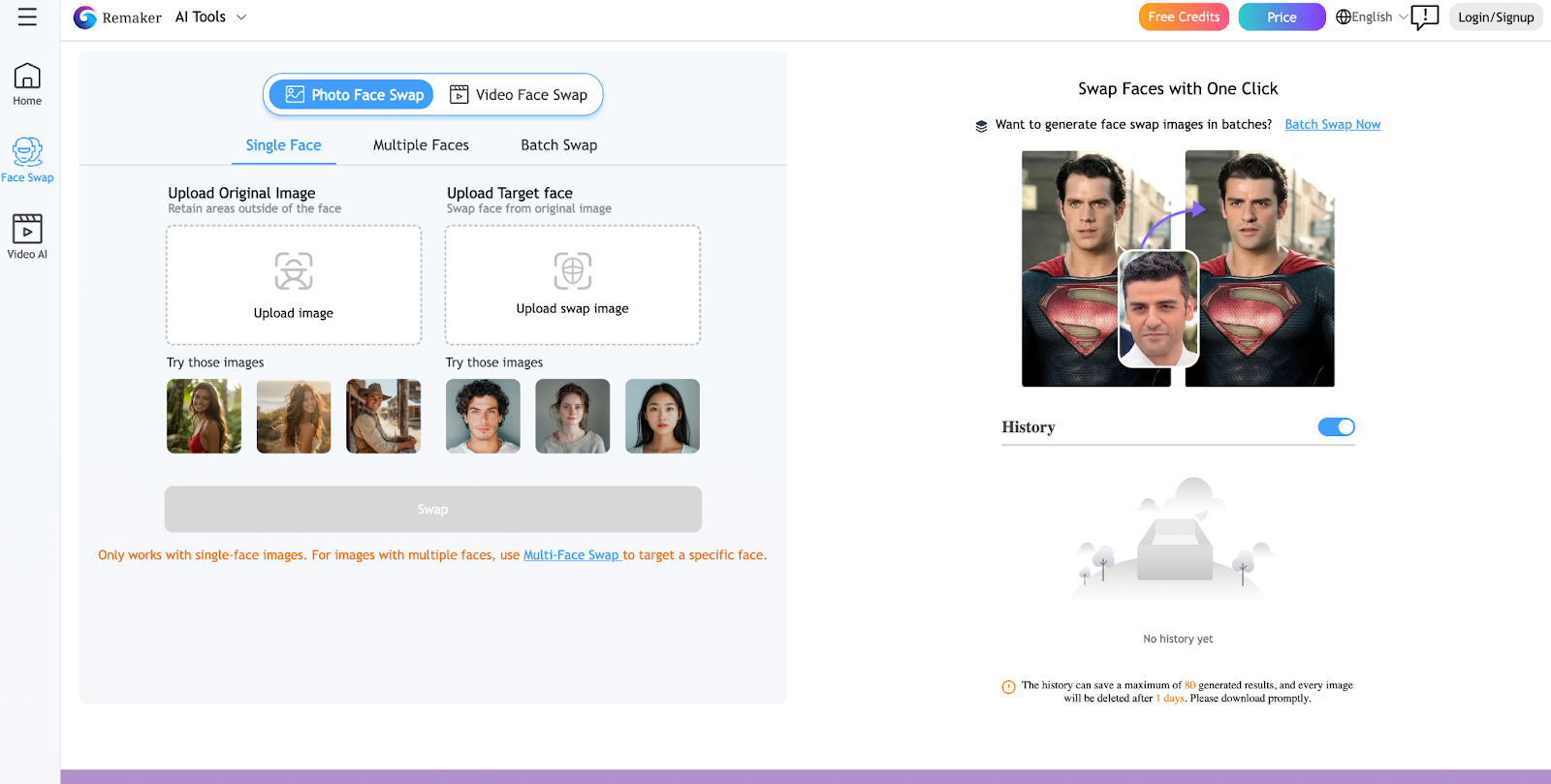Open the hamburger menu icon
1551x784 pixels.
pyautogui.click(x=27, y=16)
